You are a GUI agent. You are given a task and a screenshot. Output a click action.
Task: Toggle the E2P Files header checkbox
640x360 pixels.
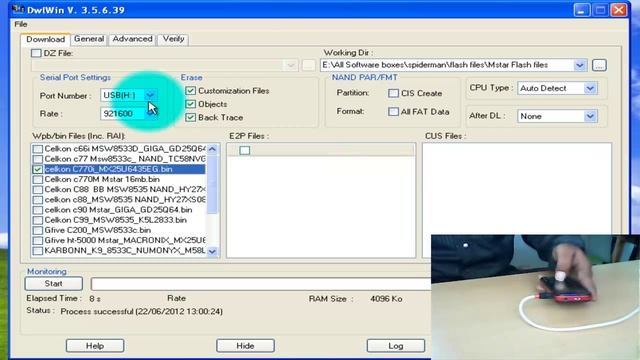244,151
